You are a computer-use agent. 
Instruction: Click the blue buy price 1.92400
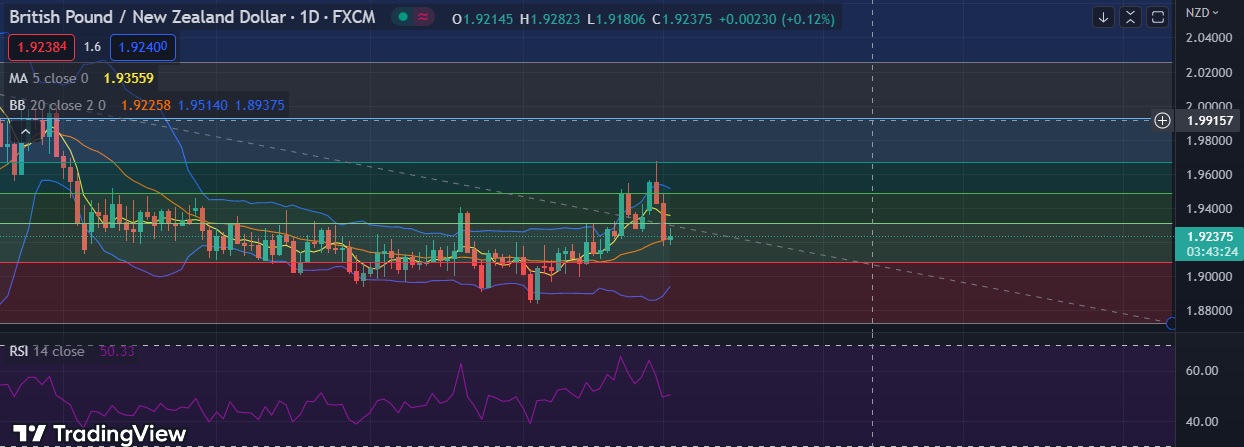click(x=144, y=47)
